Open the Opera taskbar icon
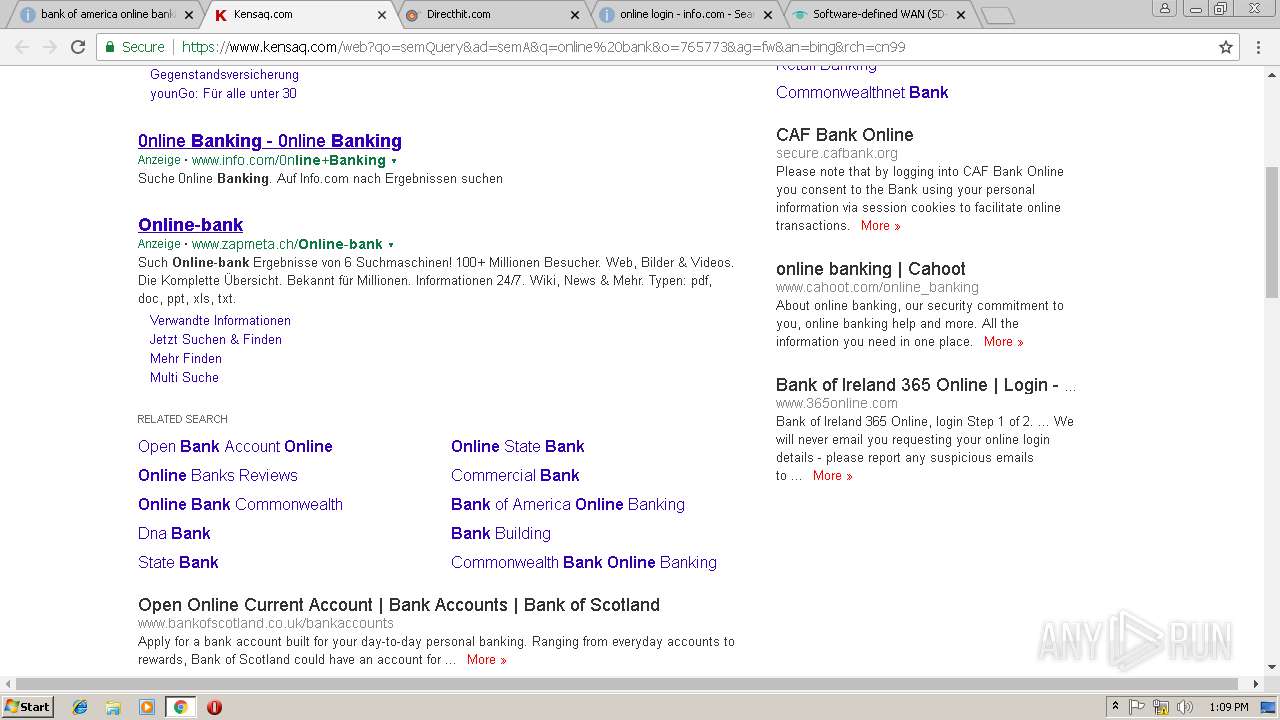This screenshot has width=1280, height=720. (214, 707)
